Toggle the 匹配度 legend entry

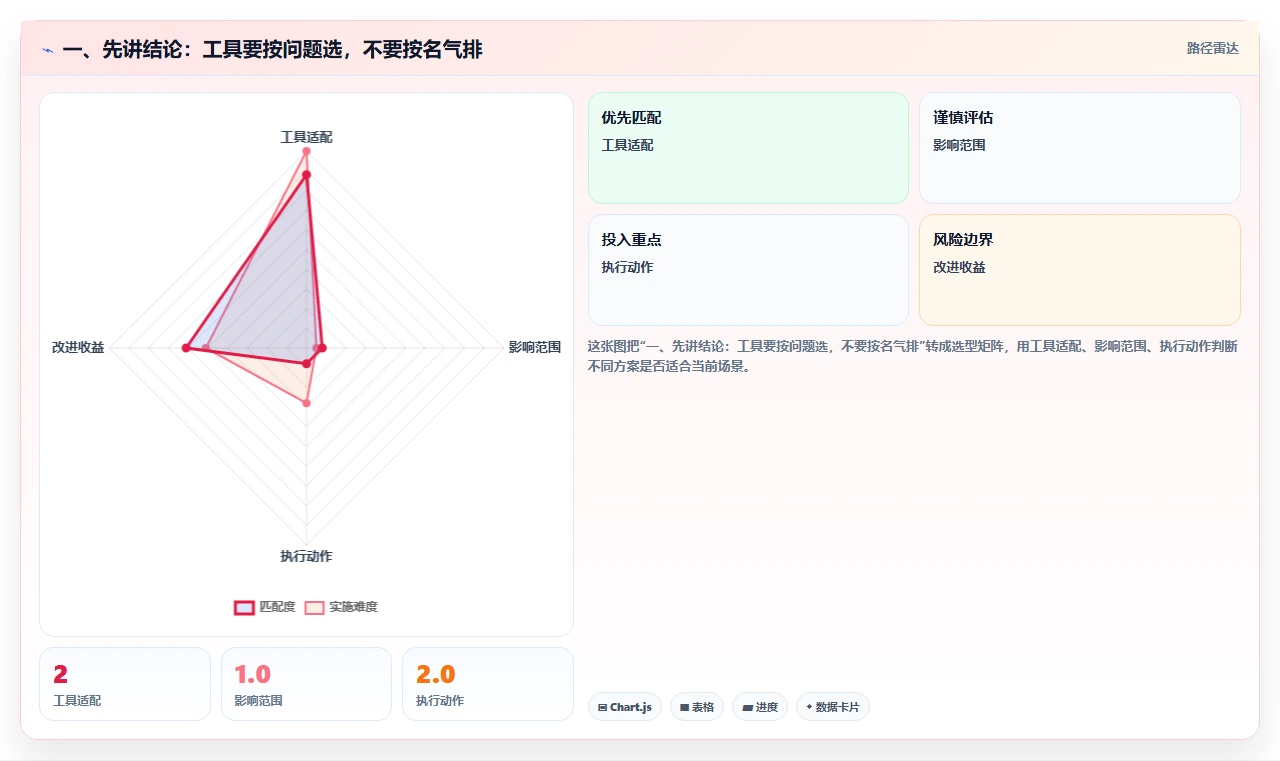[265, 607]
